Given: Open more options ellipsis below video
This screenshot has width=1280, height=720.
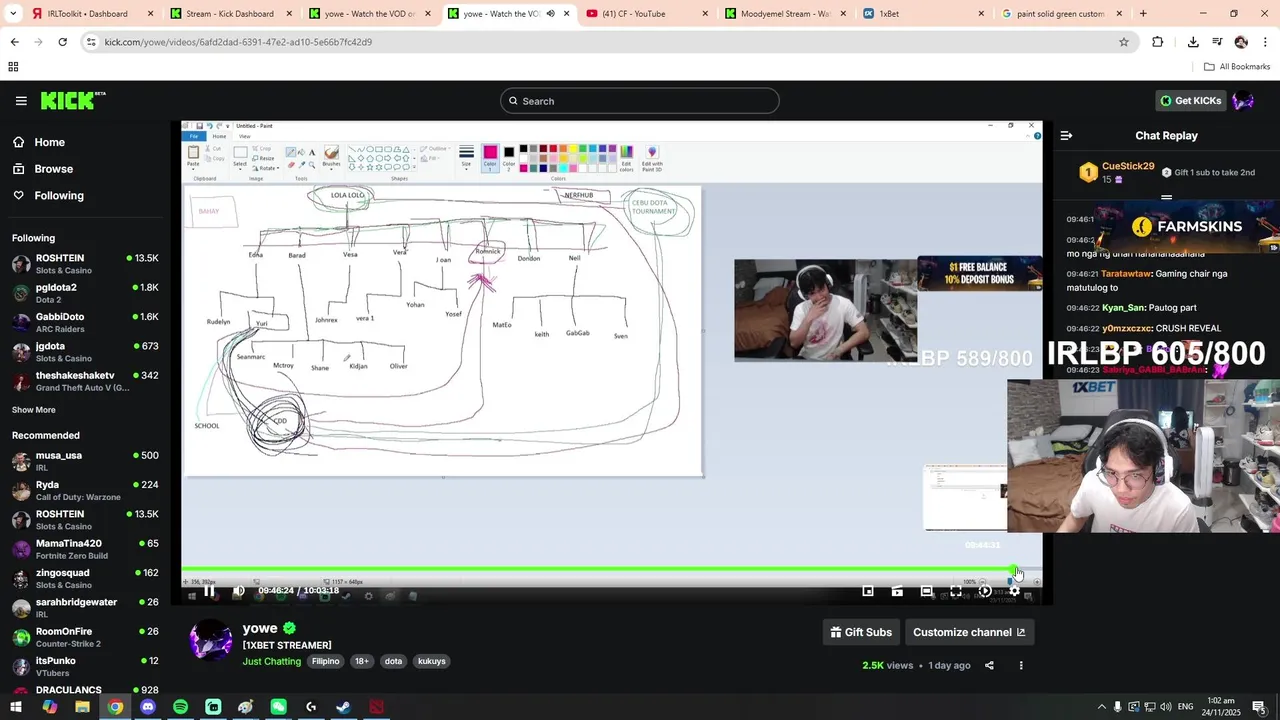Looking at the screenshot, I should point(1021,665).
